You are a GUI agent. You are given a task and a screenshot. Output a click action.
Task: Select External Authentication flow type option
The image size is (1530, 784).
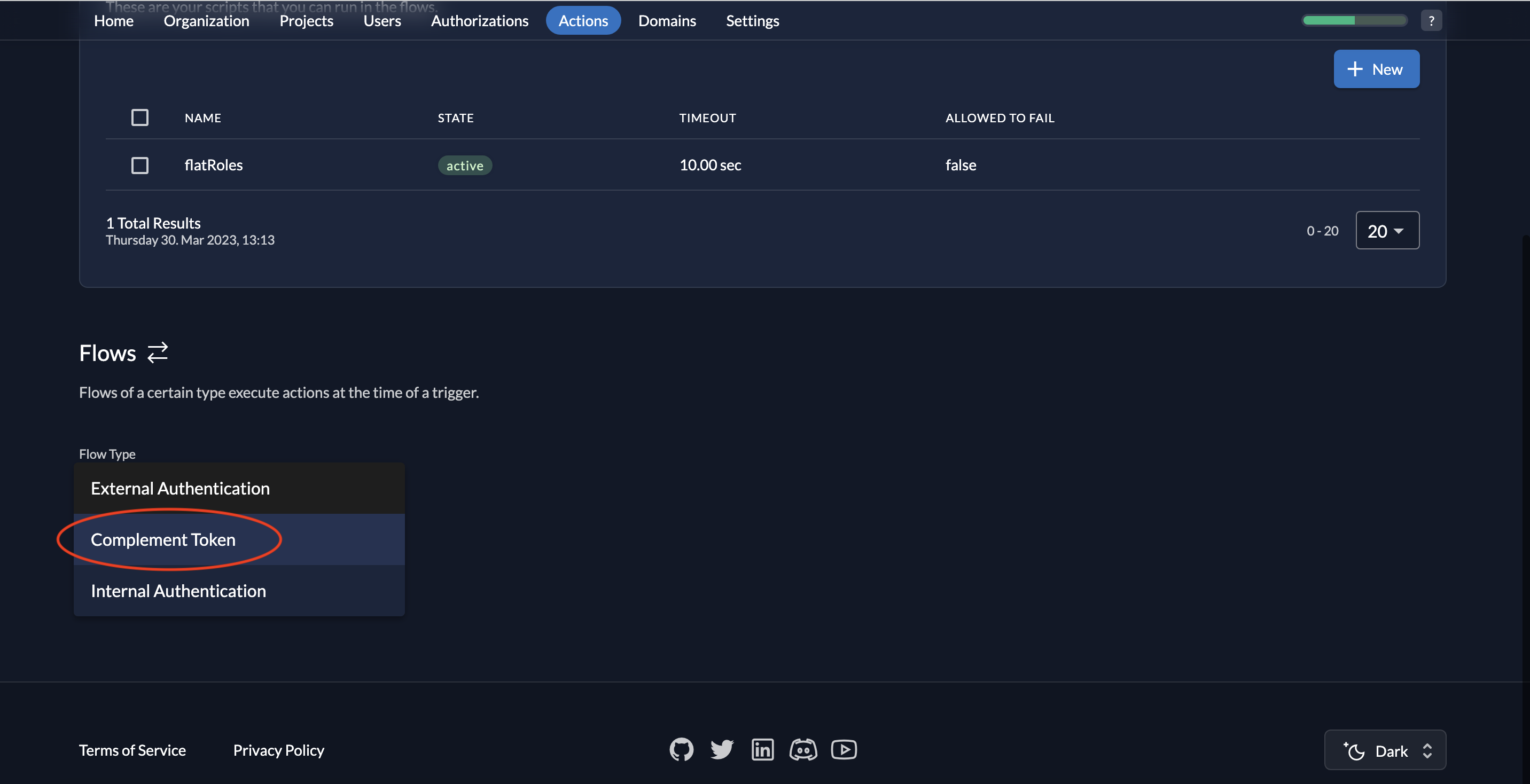(239, 488)
